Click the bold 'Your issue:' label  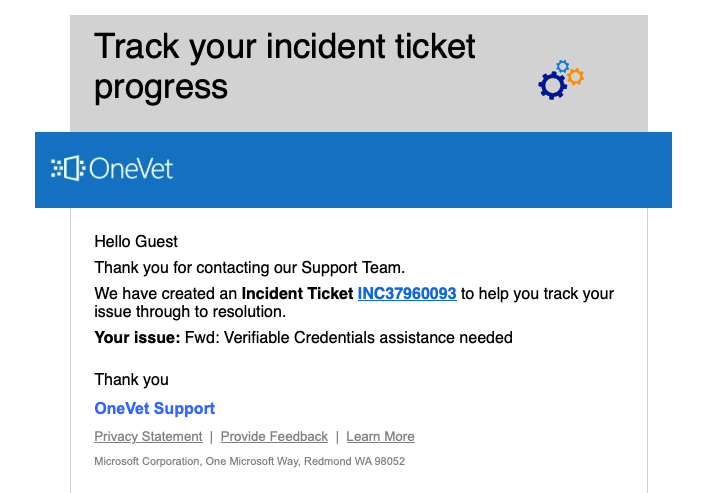coord(137,337)
